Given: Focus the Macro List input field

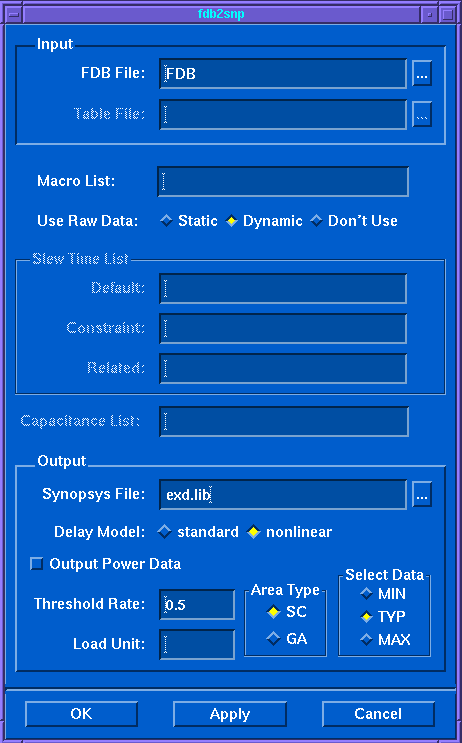Looking at the screenshot, I should pyautogui.click(x=283, y=181).
